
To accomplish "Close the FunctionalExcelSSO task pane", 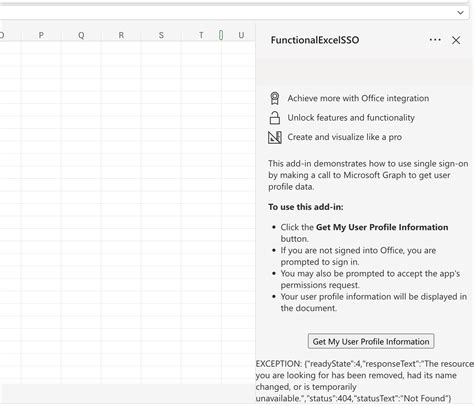I will [x=456, y=40].
